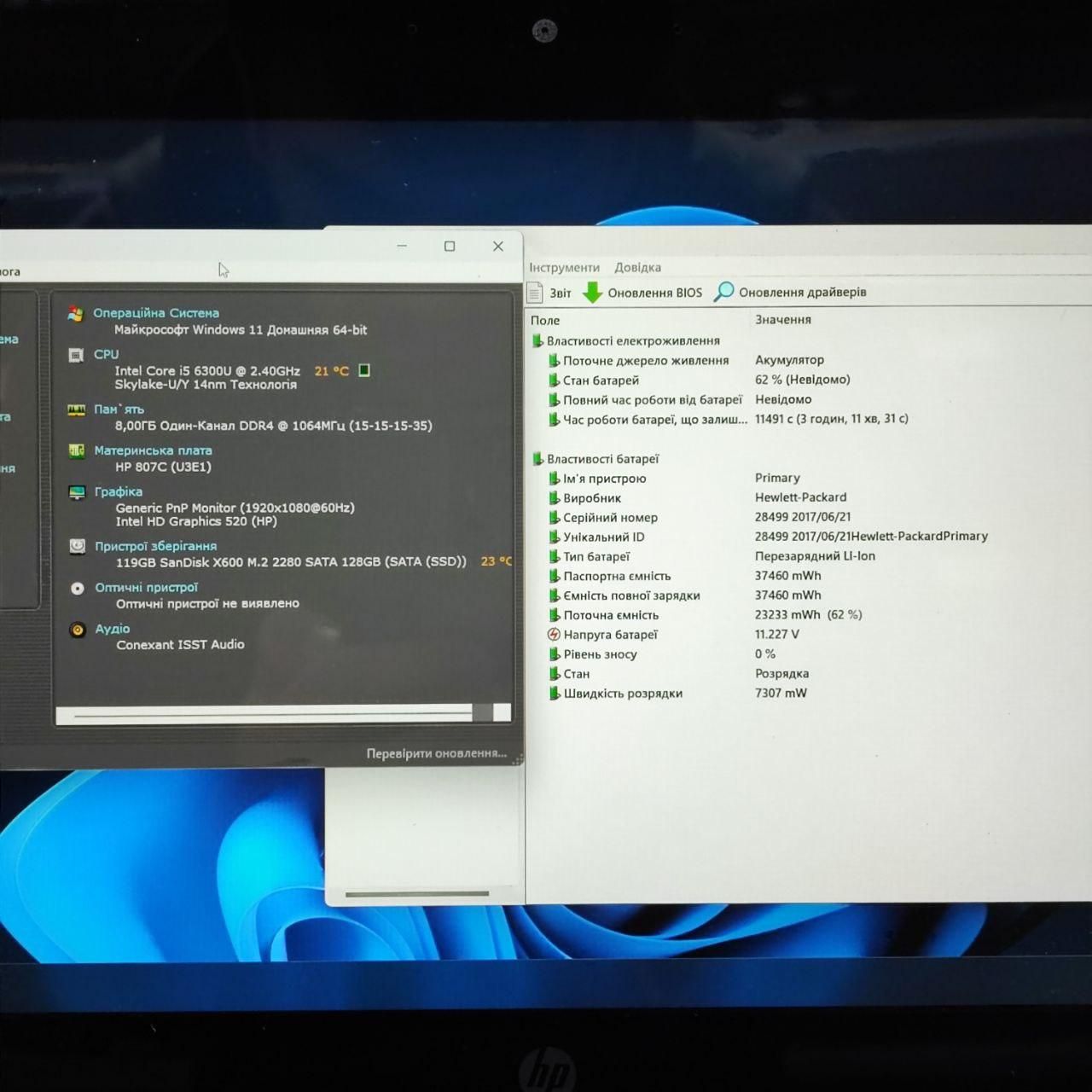Click the CPU chip icon in Speccy
Image resolution: width=1092 pixels, height=1092 pixels.
pos(76,355)
